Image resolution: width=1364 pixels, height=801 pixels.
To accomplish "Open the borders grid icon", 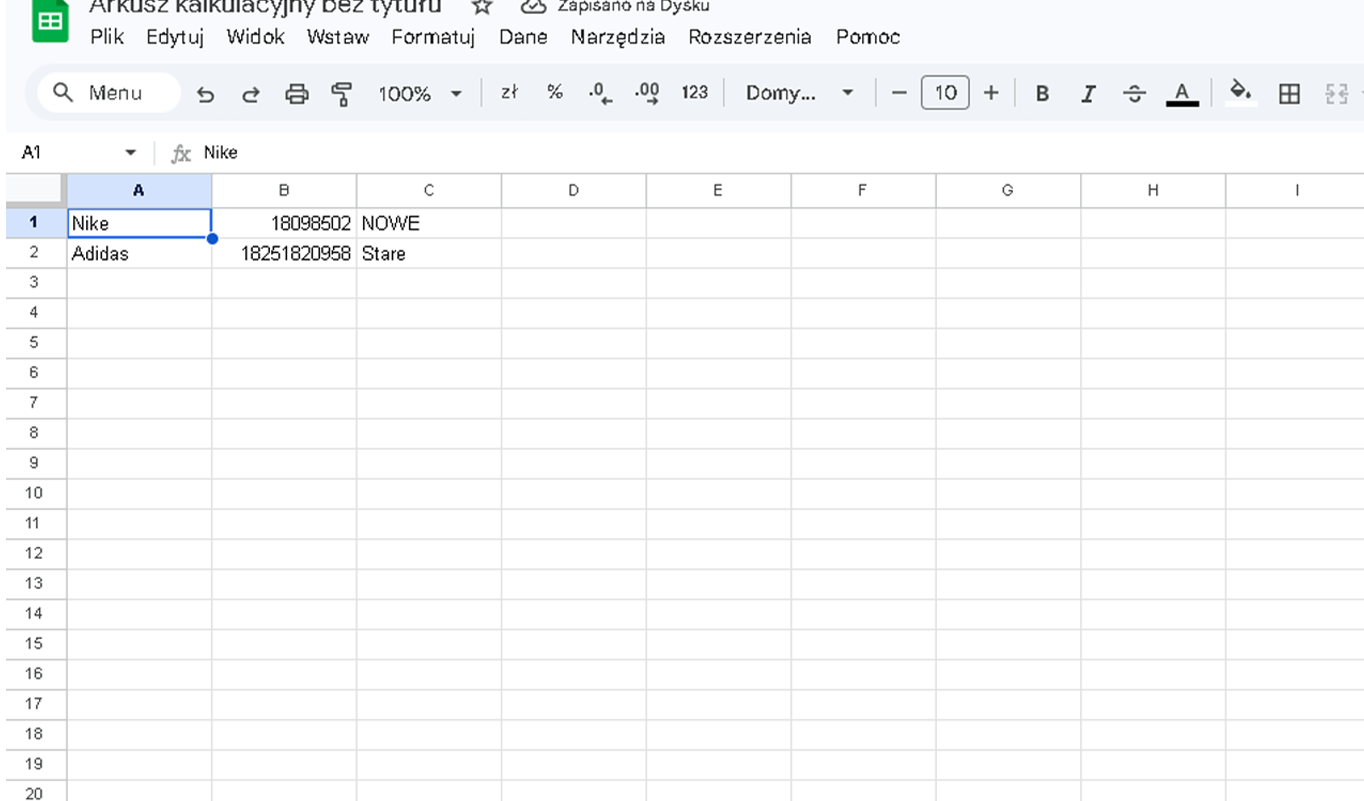I will tap(1290, 93).
